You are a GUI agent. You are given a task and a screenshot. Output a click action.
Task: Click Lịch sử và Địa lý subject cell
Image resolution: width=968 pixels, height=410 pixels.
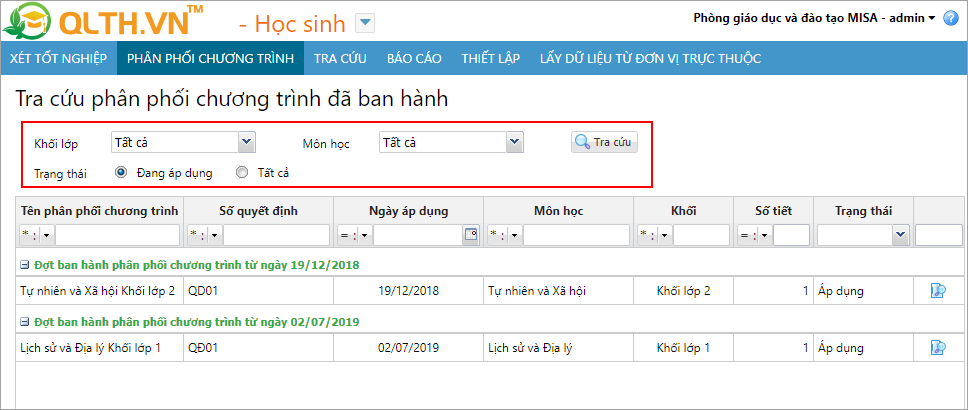tap(559, 348)
